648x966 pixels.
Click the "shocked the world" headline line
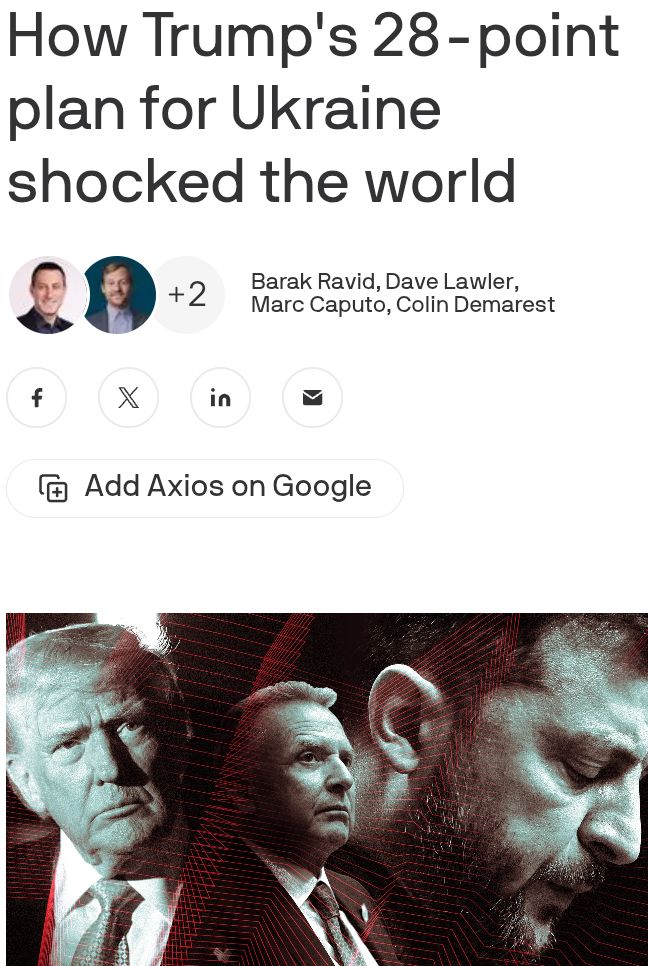[x=261, y=181]
